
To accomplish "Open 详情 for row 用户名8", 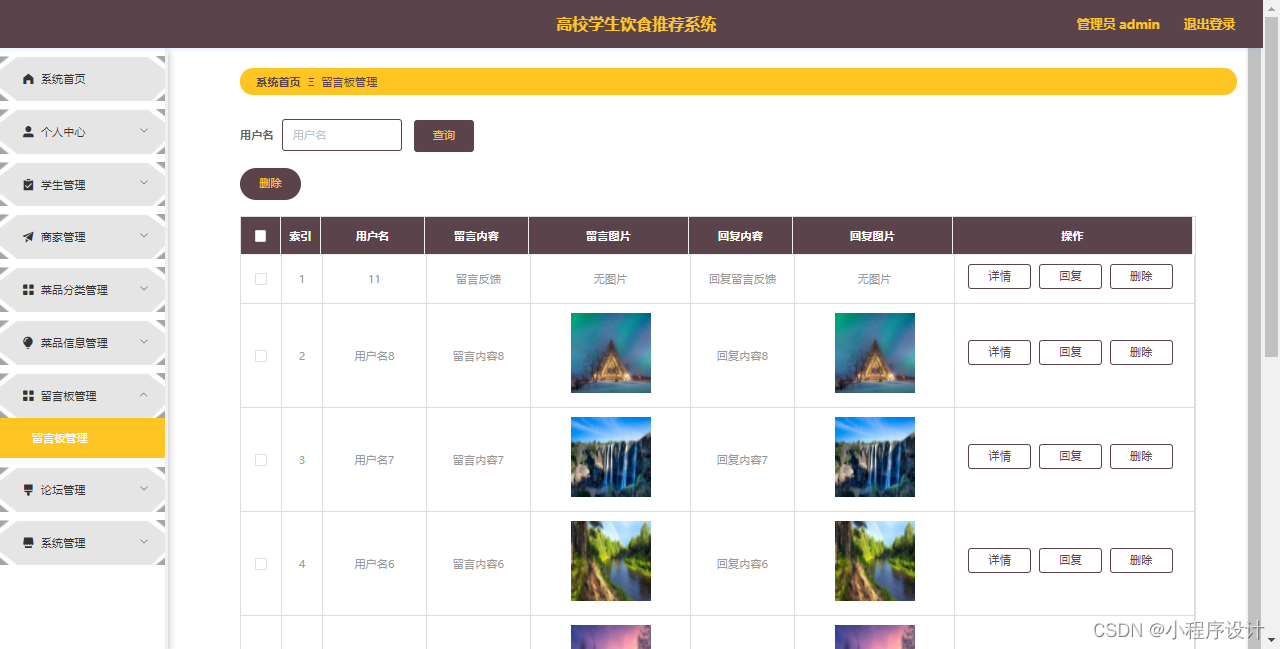I will tap(999, 353).
